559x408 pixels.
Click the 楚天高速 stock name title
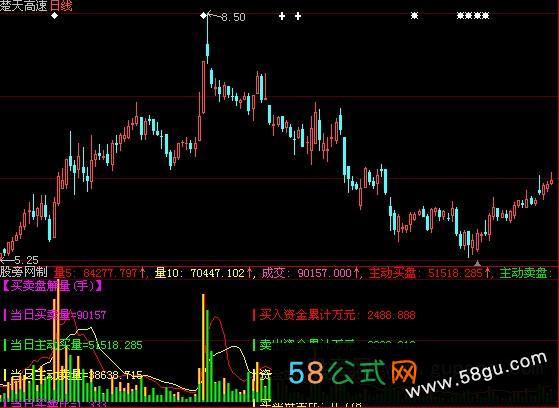click(24, 5)
